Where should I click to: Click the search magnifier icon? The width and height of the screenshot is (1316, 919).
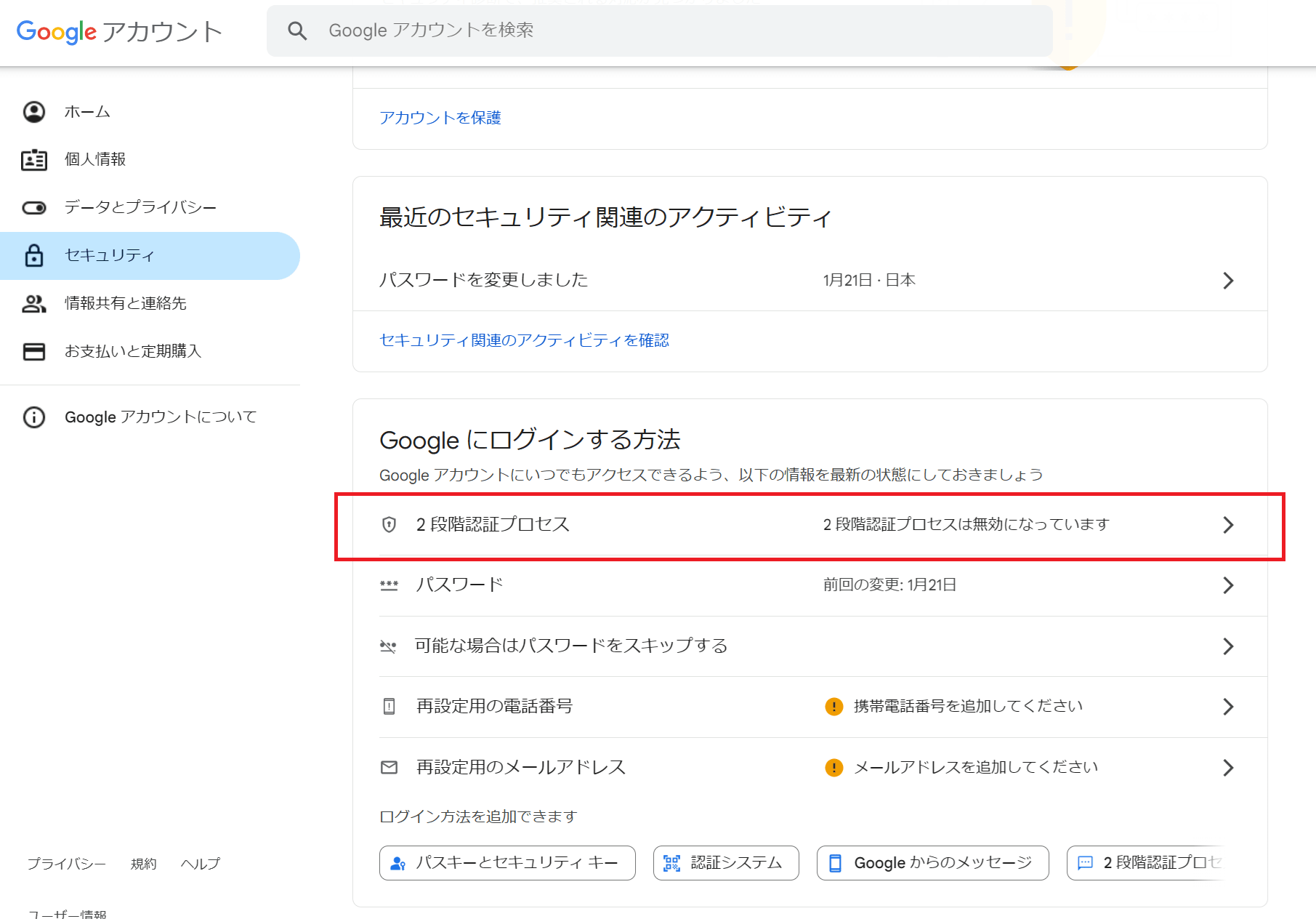pos(297,31)
